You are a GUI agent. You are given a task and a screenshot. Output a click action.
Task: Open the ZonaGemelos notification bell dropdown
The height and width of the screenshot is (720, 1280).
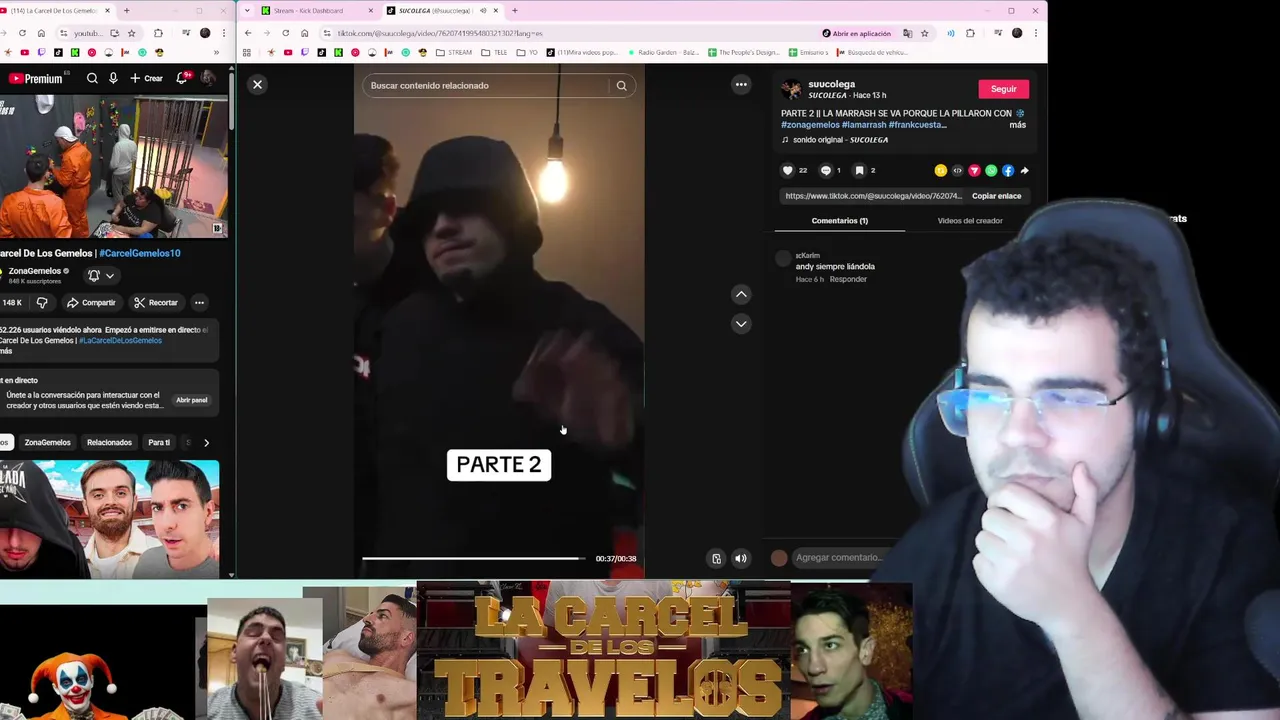(x=100, y=276)
